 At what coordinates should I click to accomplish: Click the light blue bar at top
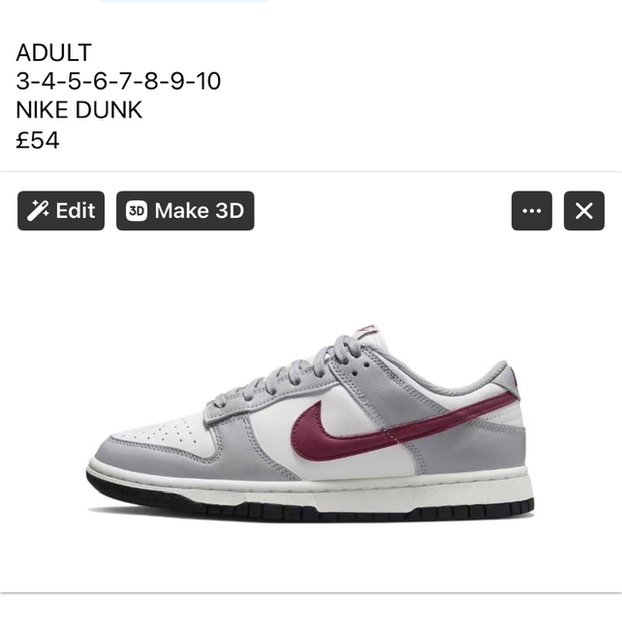pyautogui.click(x=183, y=1)
